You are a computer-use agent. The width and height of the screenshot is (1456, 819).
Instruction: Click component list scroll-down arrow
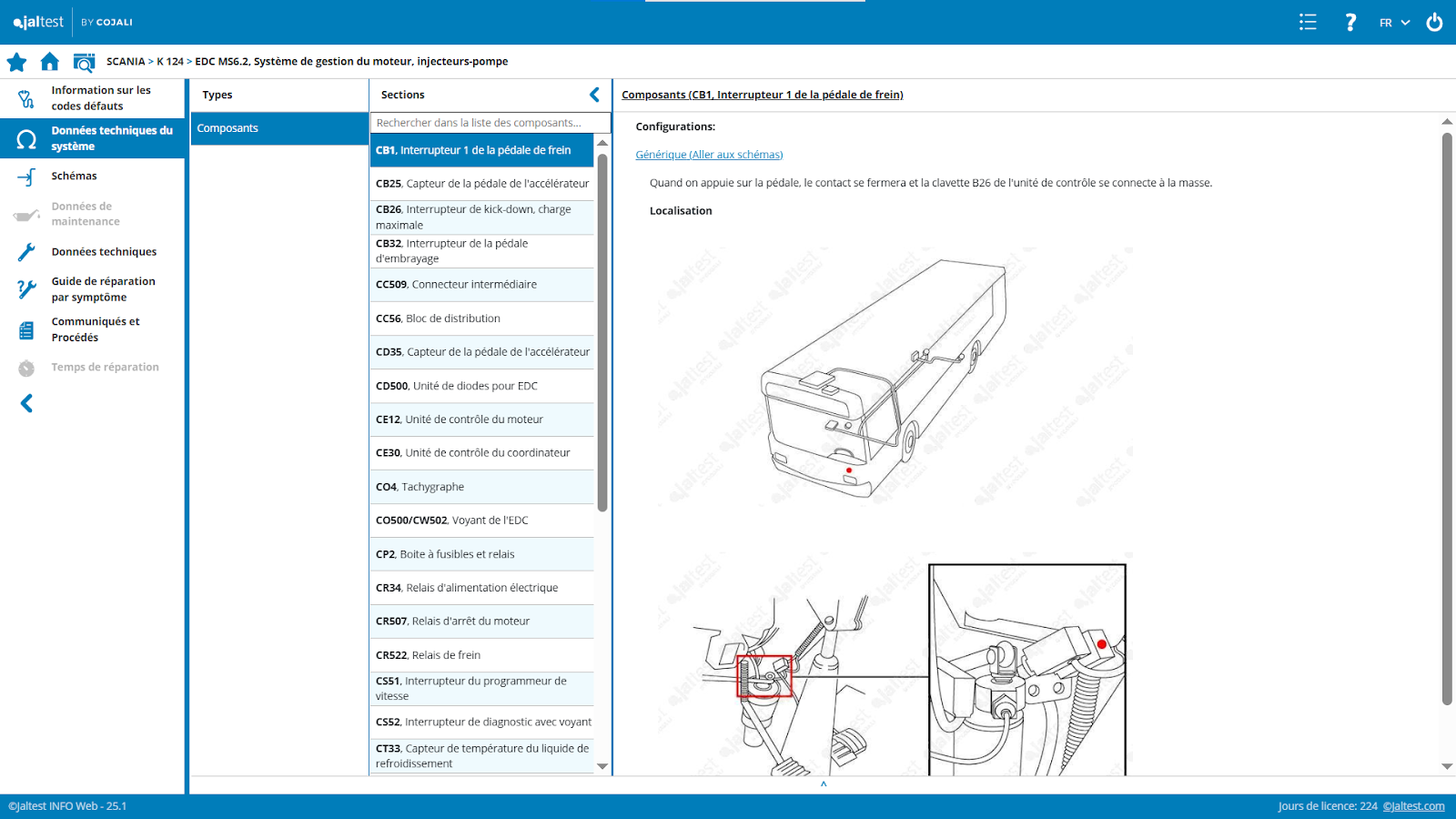pos(602,767)
